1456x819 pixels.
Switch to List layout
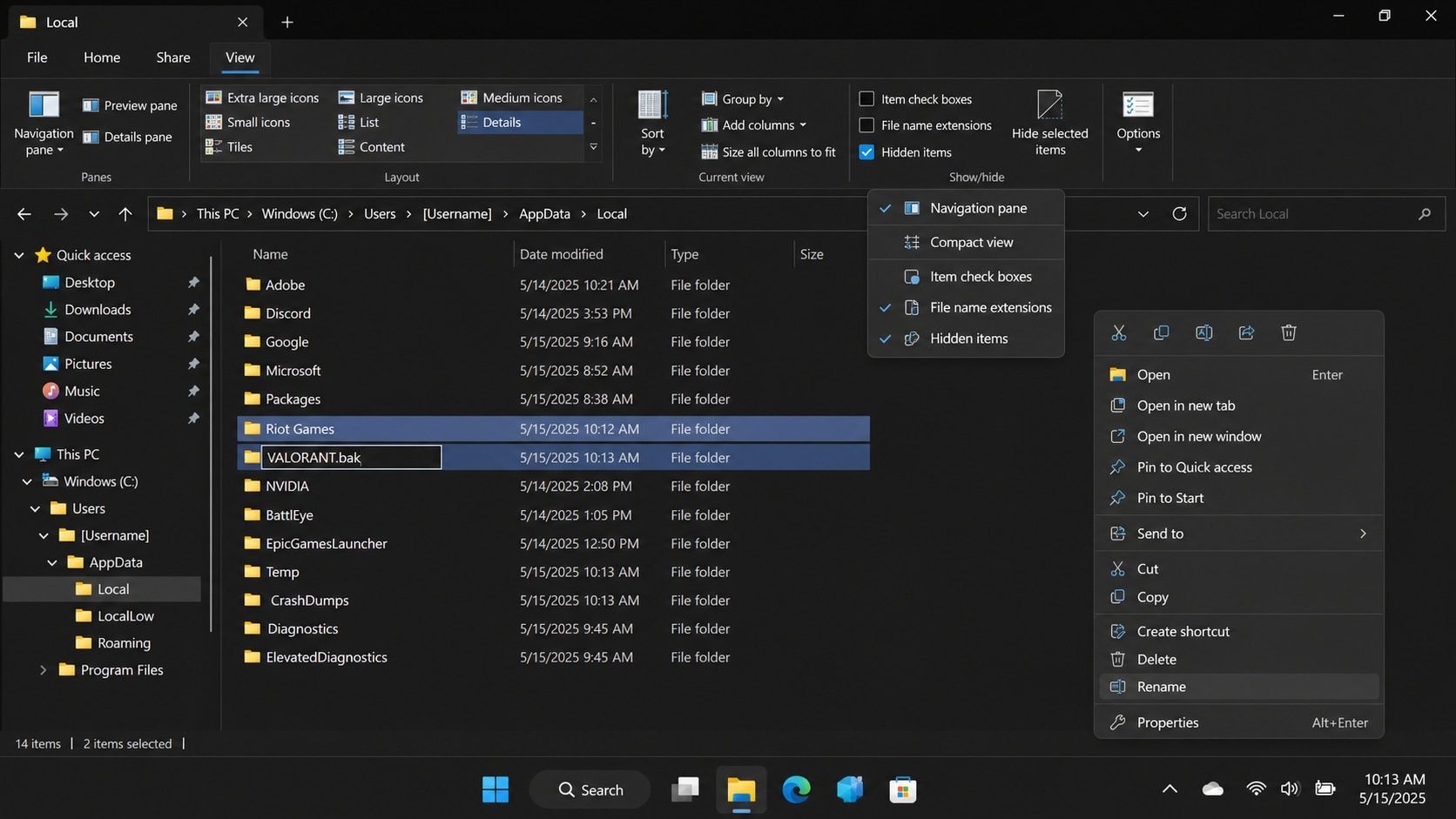point(358,122)
